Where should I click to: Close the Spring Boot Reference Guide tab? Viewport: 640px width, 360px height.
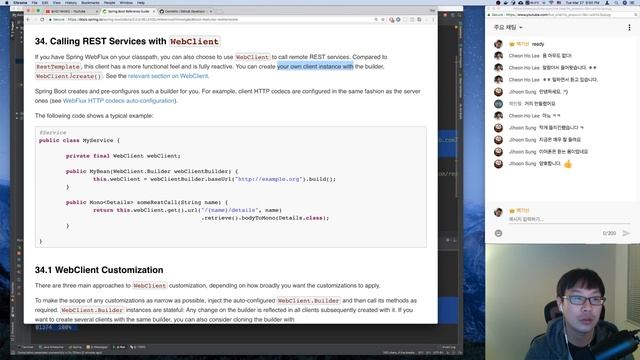[x=154, y=11]
